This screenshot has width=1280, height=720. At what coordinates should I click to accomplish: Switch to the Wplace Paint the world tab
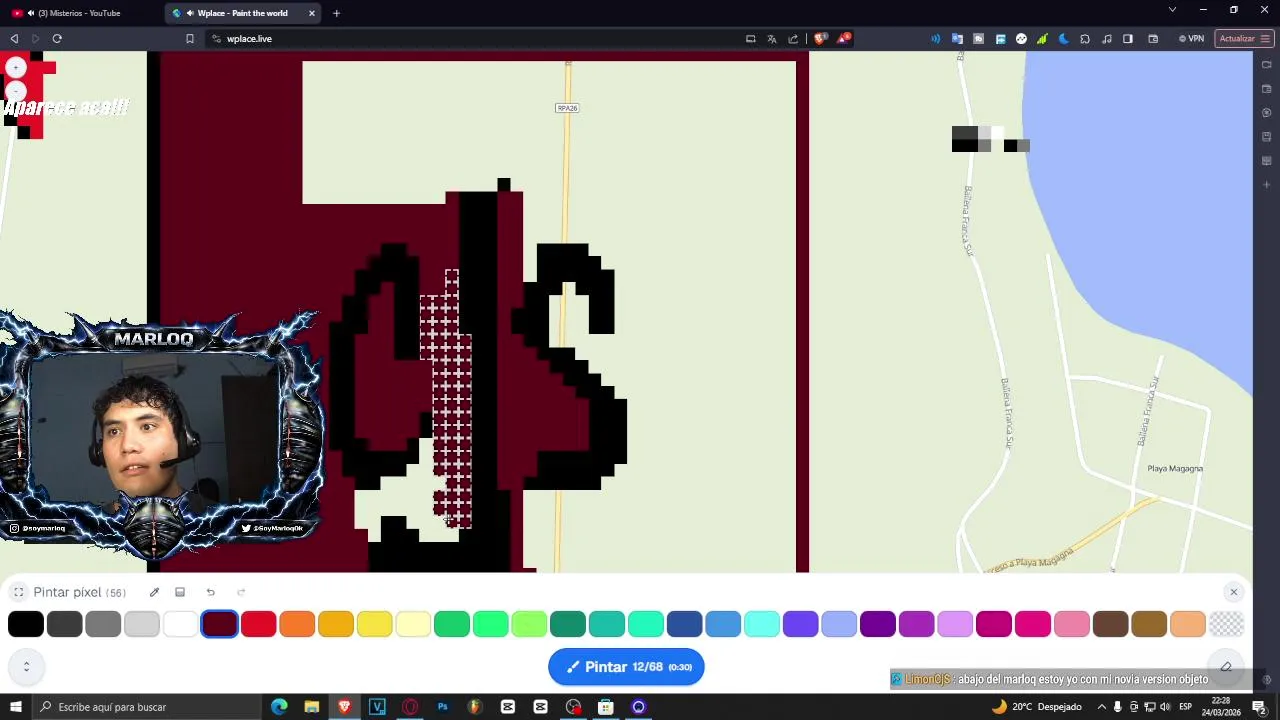pyautogui.click(x=242, y=13)
